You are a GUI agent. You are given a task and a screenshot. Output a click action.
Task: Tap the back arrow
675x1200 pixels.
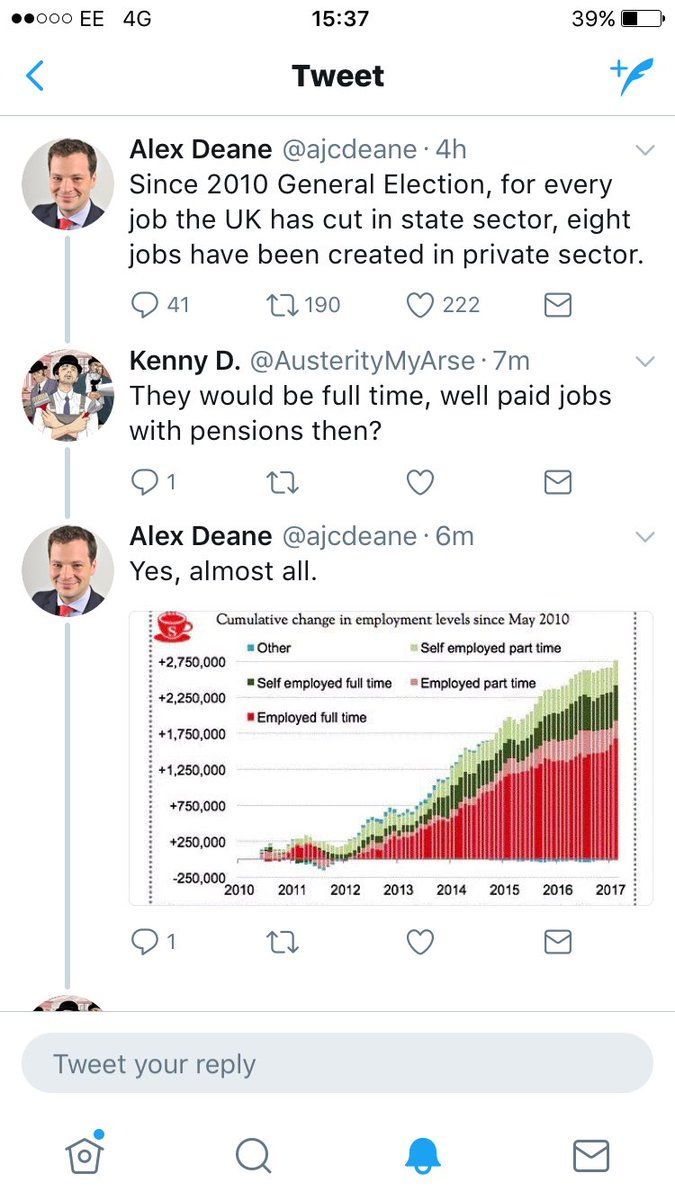point(35,76)
